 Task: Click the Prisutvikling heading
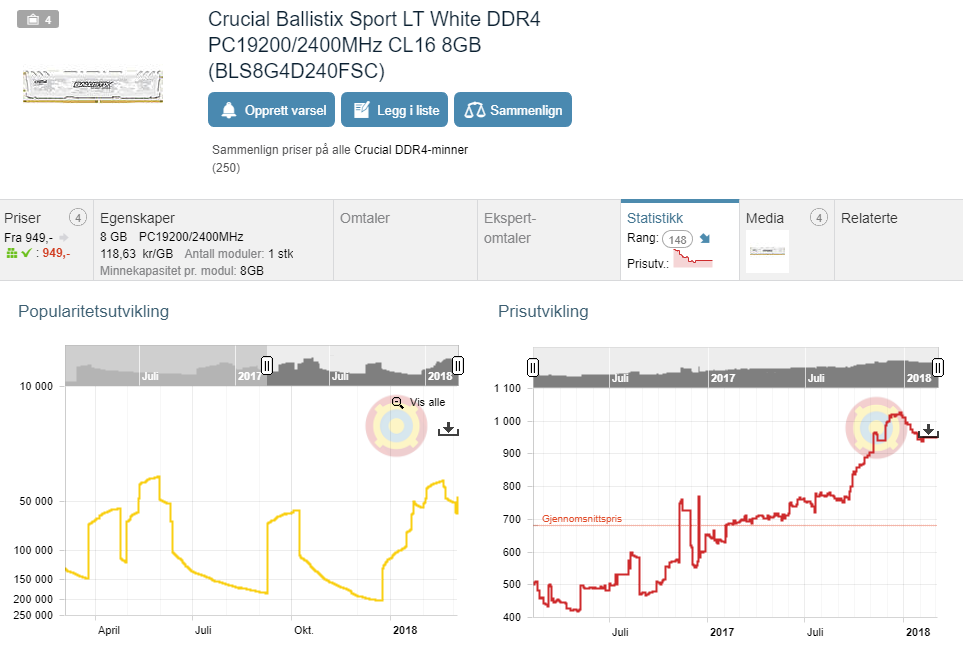543,311
